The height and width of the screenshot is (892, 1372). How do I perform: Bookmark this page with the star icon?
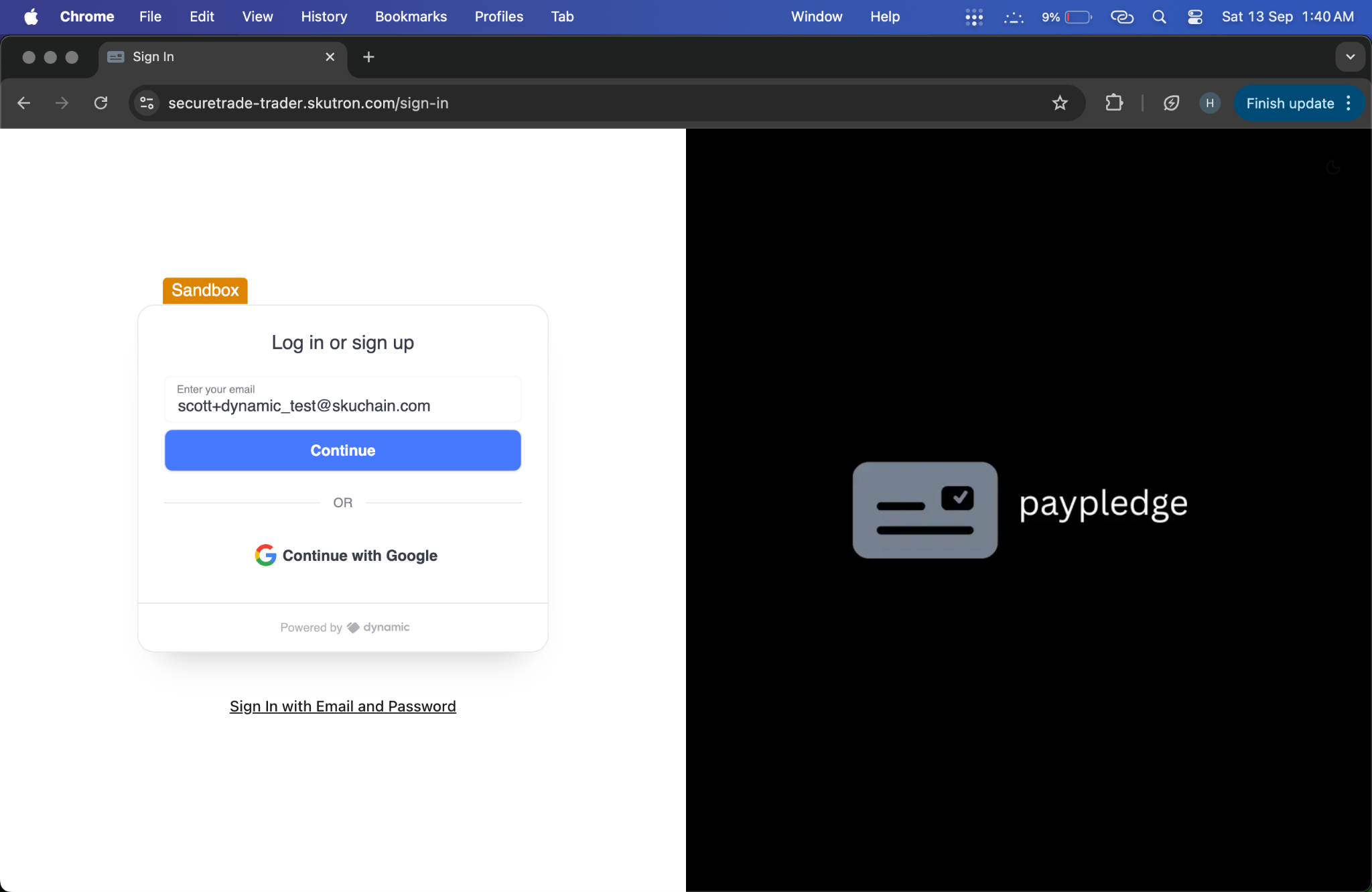(x=1060, y=103)
